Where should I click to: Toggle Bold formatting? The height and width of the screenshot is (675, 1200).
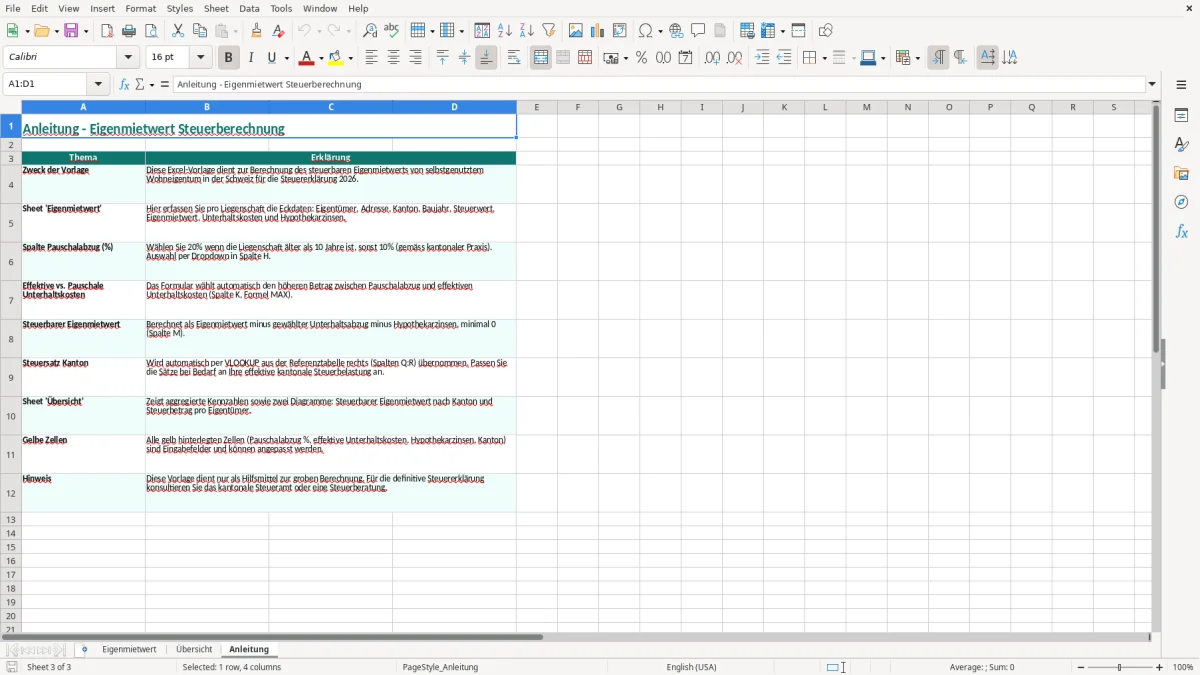click(x=228, y=58)
